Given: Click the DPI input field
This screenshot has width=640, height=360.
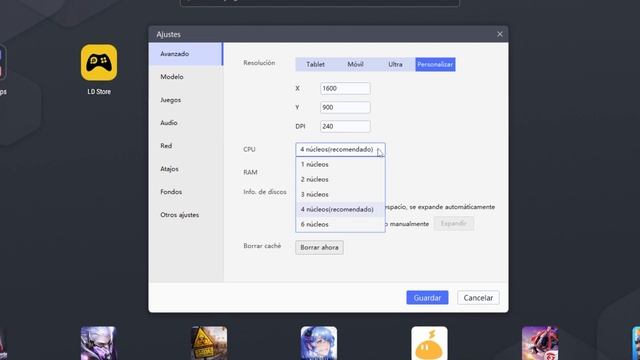Looking at the screenshot, I should coord(345,127).
